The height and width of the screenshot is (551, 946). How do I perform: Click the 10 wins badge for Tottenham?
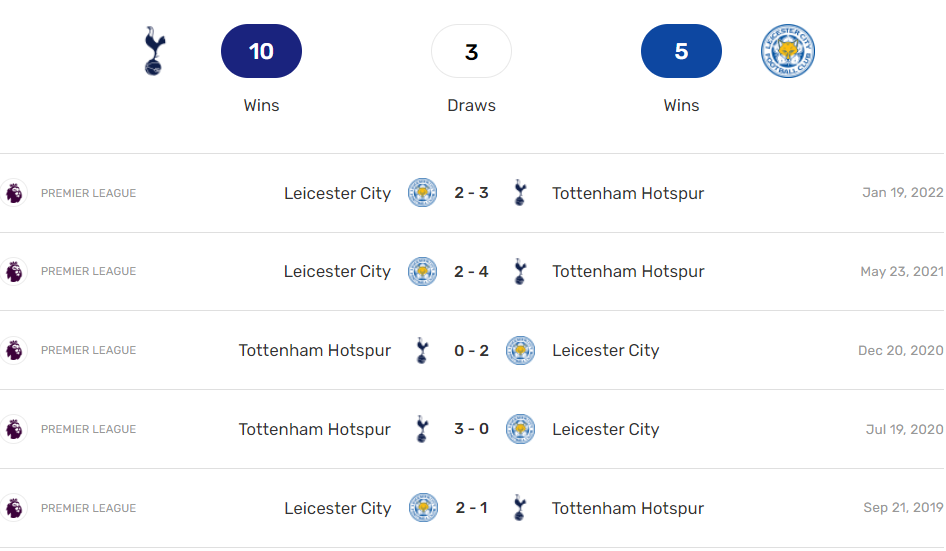click(x=261, y=51)
